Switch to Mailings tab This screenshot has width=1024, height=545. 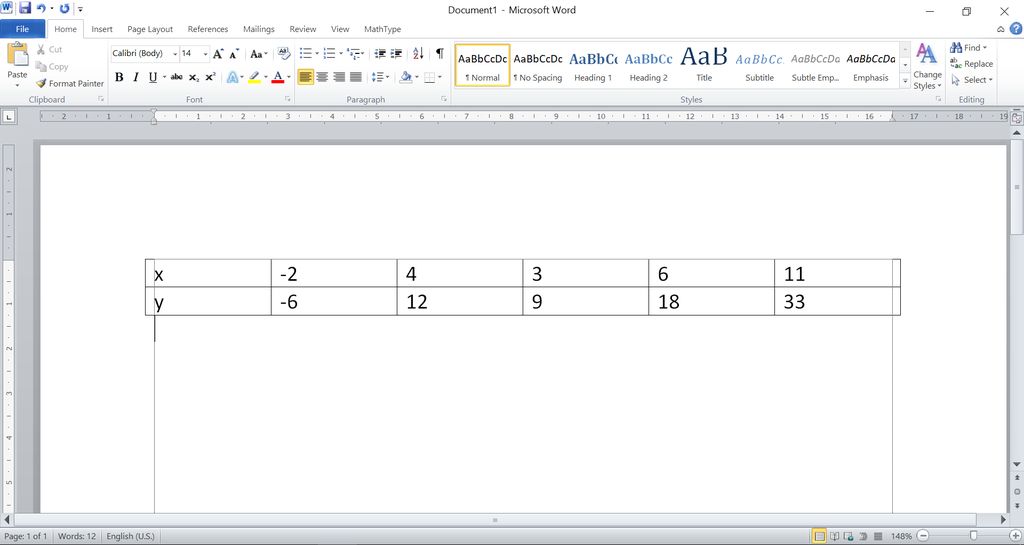259,29
